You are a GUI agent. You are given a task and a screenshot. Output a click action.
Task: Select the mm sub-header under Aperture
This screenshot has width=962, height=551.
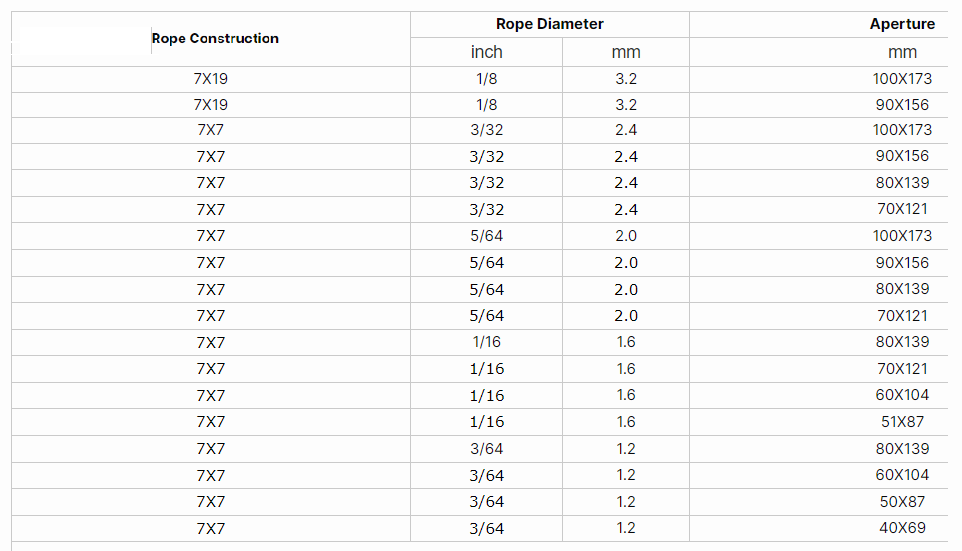coord(902,52)
